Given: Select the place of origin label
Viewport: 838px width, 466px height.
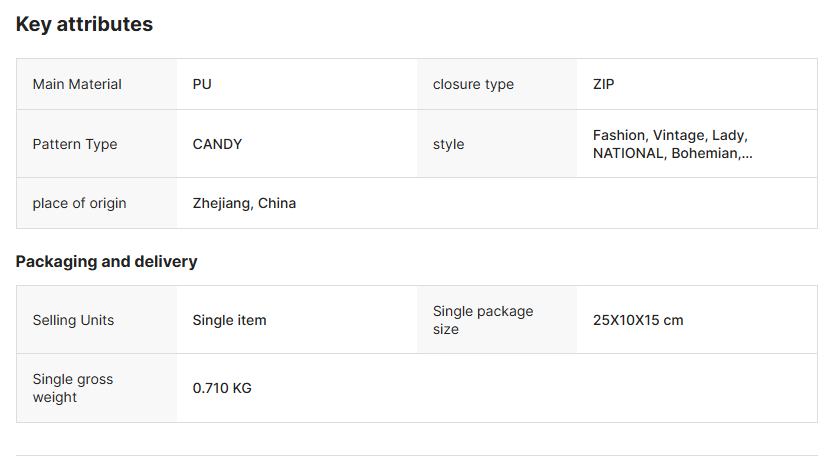Looking at the screenshot, I should 79,203.
